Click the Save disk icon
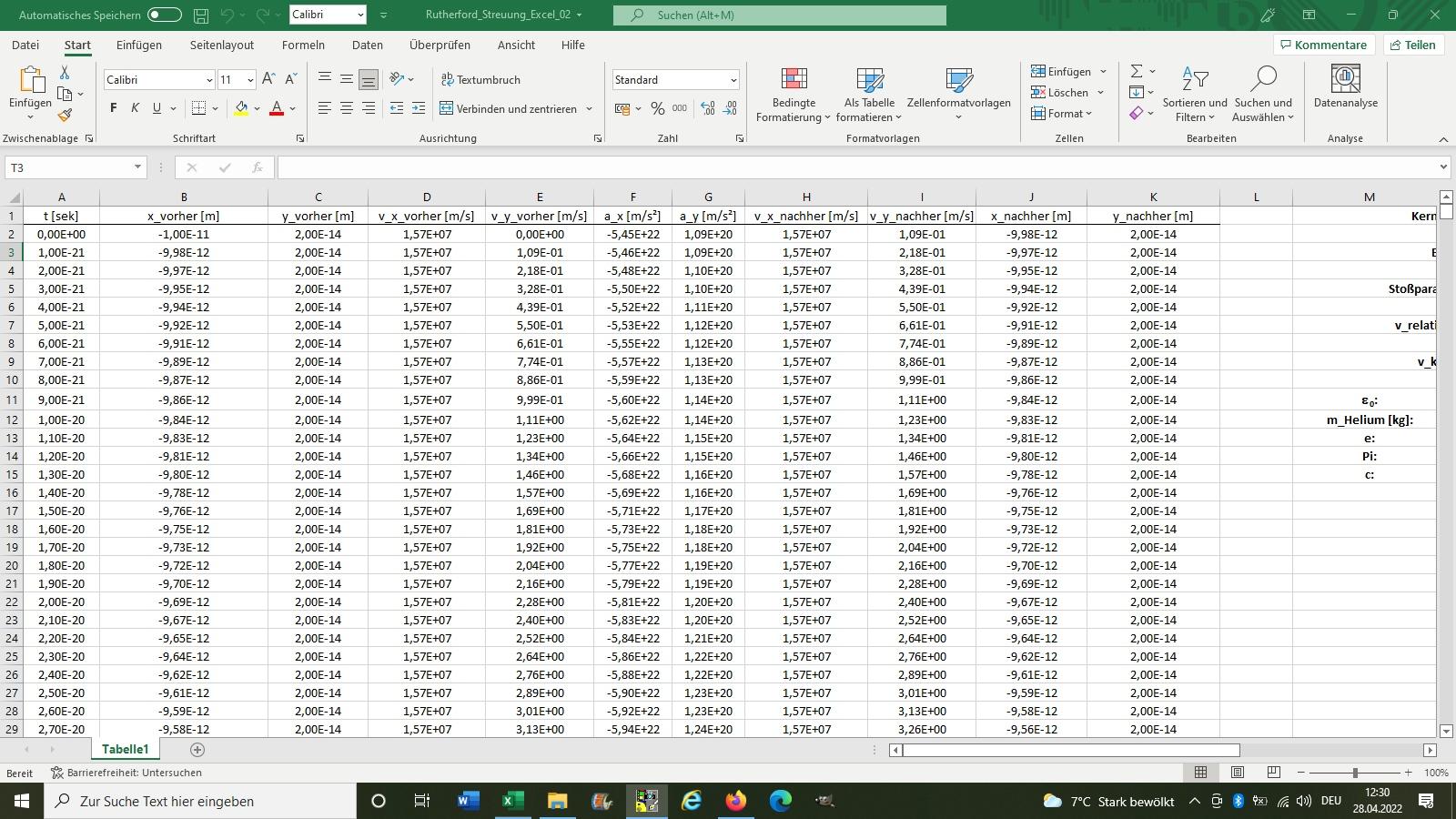Screen dimensions: 1456x819 [201, 15]
